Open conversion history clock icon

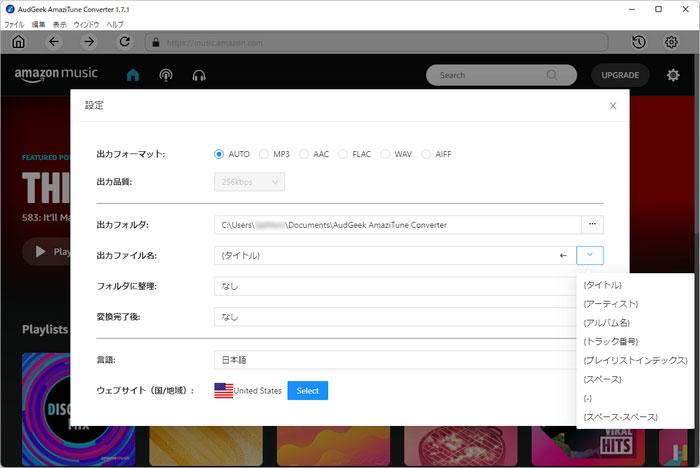pos(639,42)
